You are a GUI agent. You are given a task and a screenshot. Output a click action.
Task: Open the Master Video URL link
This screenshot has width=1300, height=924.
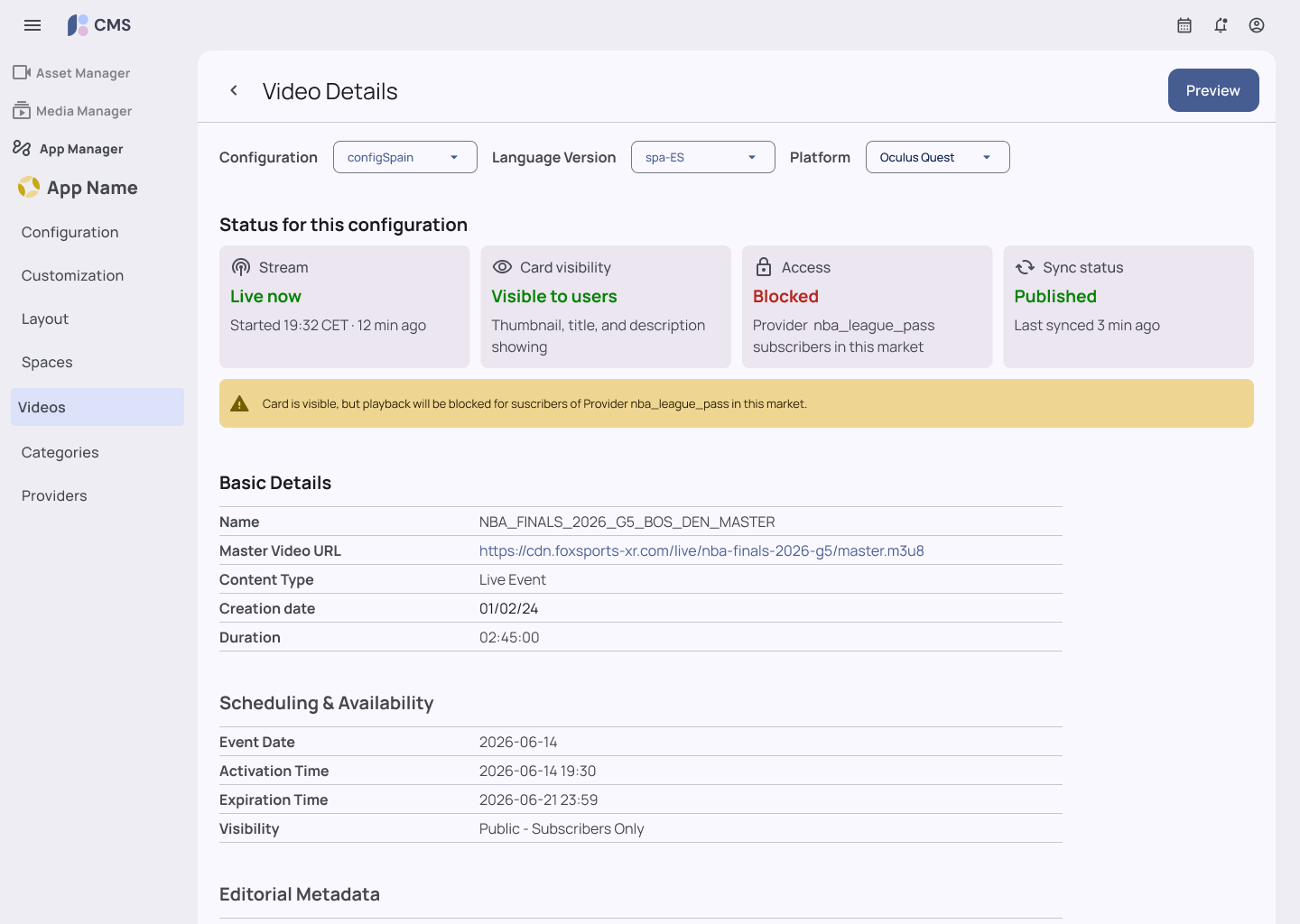(701, 550)
